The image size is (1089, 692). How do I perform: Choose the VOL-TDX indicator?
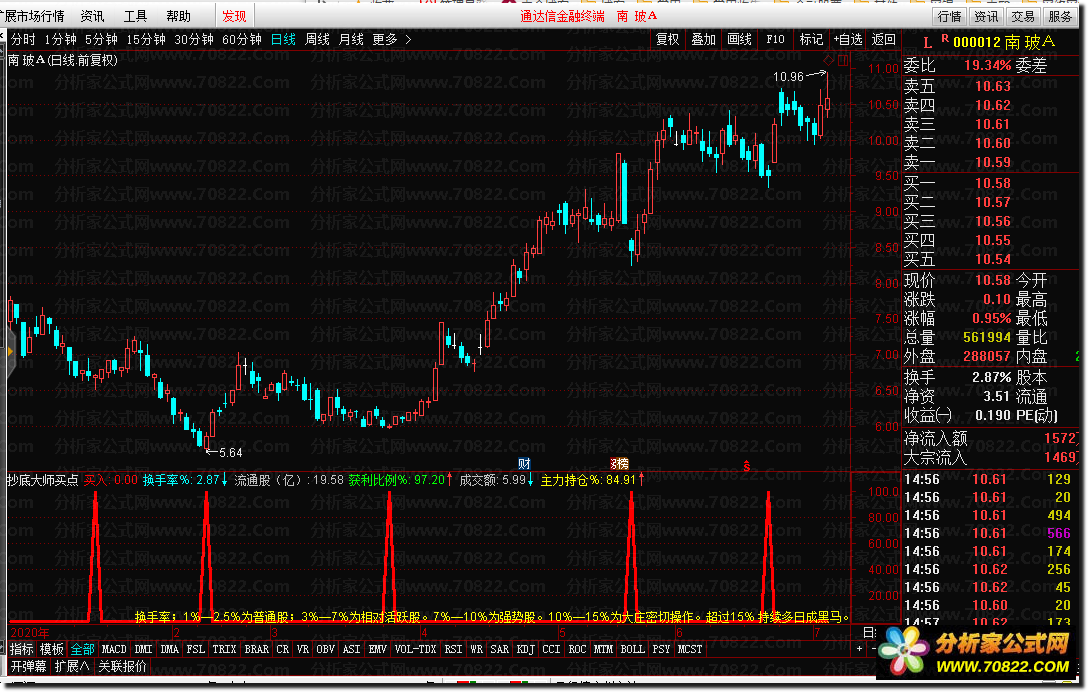coord(415,649)
